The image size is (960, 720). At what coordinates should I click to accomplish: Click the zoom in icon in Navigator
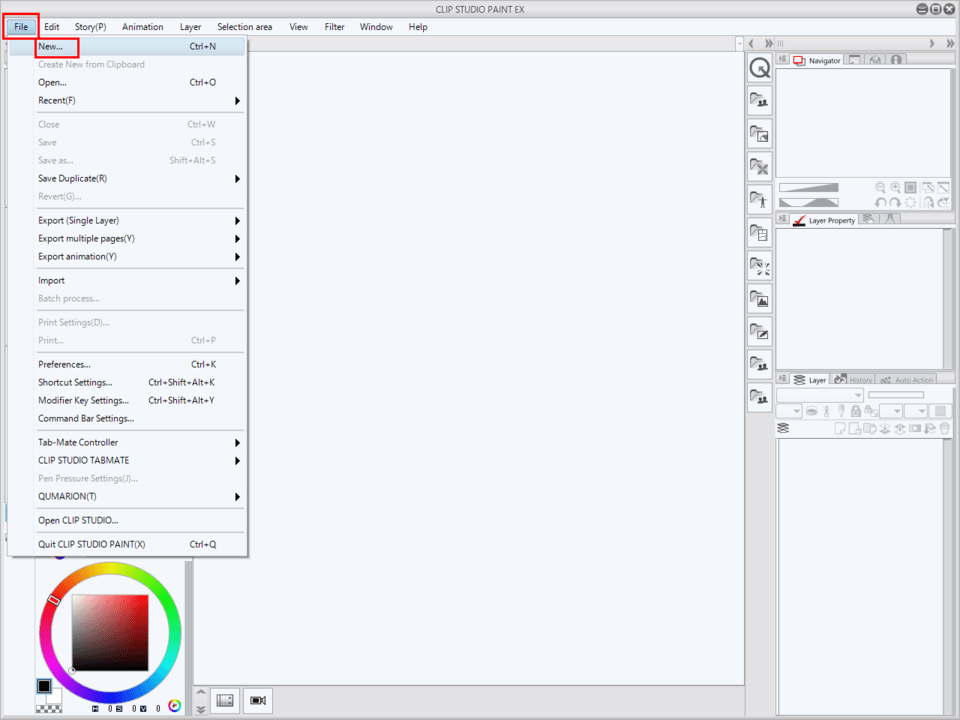895,187
